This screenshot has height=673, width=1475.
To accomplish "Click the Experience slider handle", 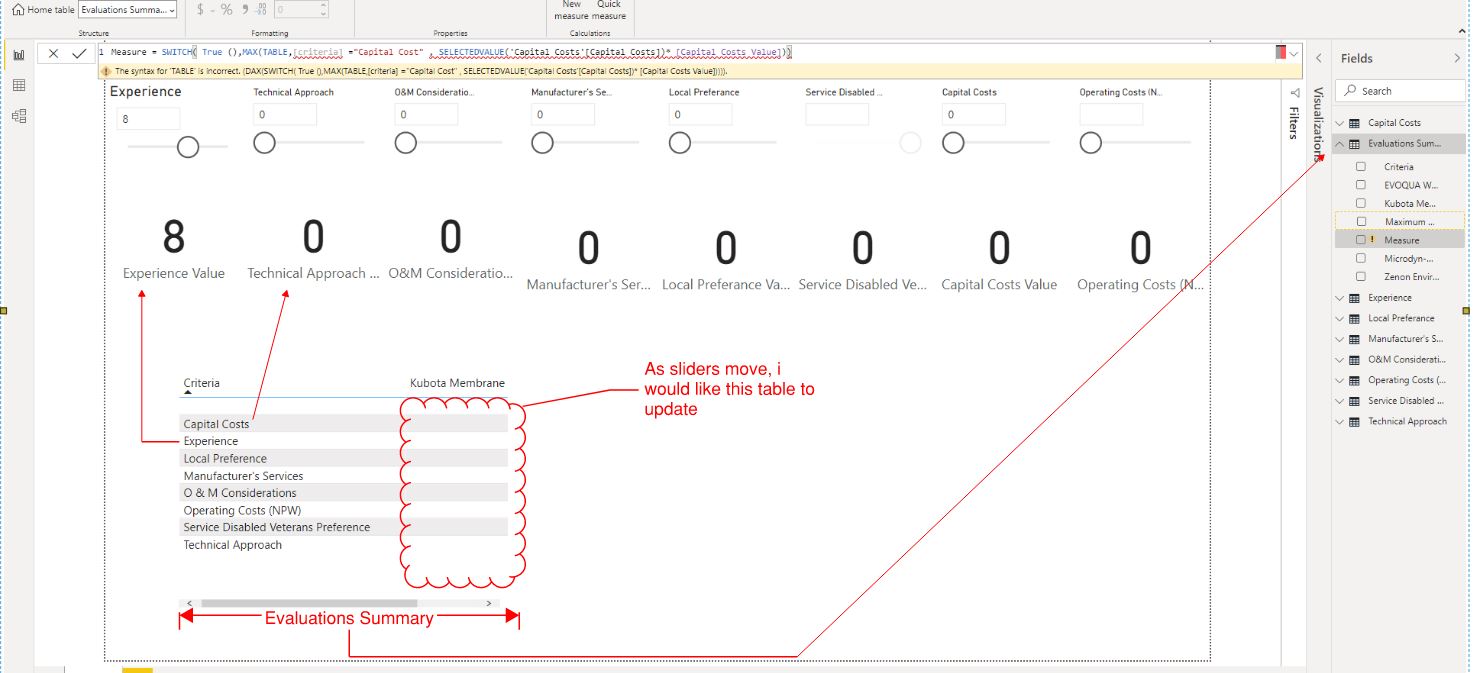I will (188, 147).
